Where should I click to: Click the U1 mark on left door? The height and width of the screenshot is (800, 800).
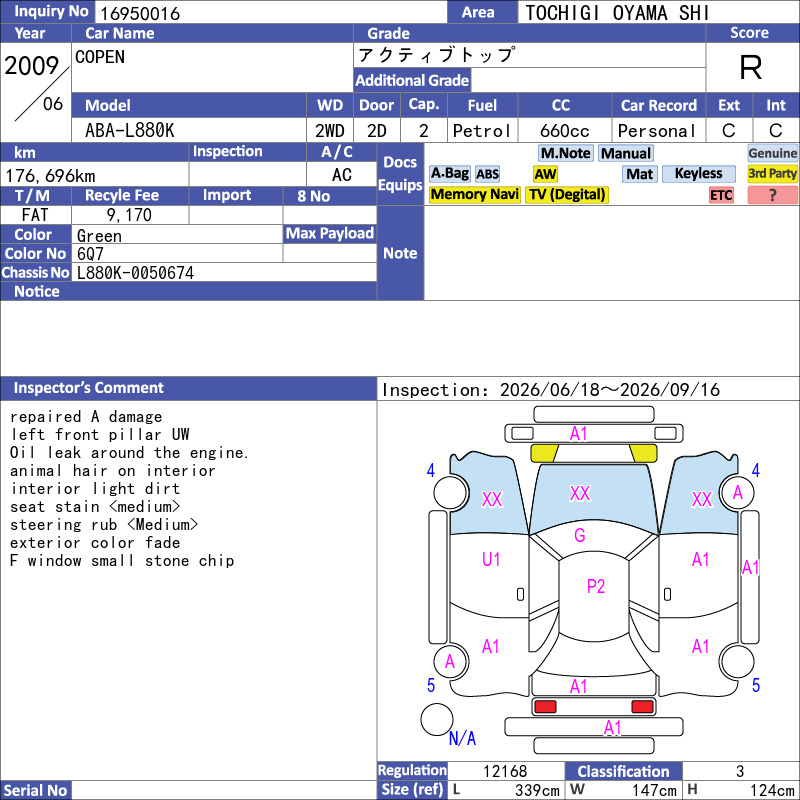491,560
